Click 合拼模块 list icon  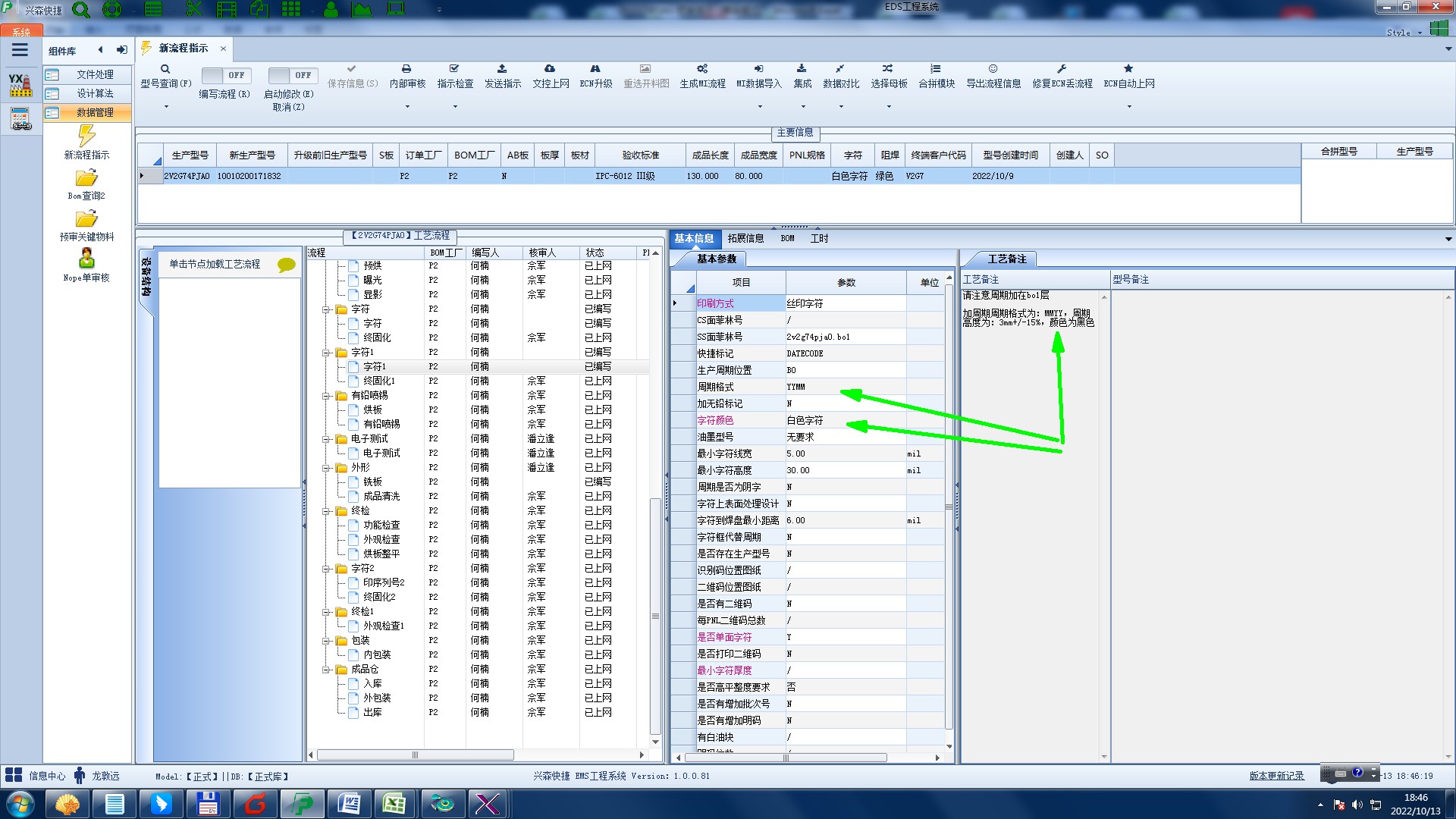click(x=936, y=69)
